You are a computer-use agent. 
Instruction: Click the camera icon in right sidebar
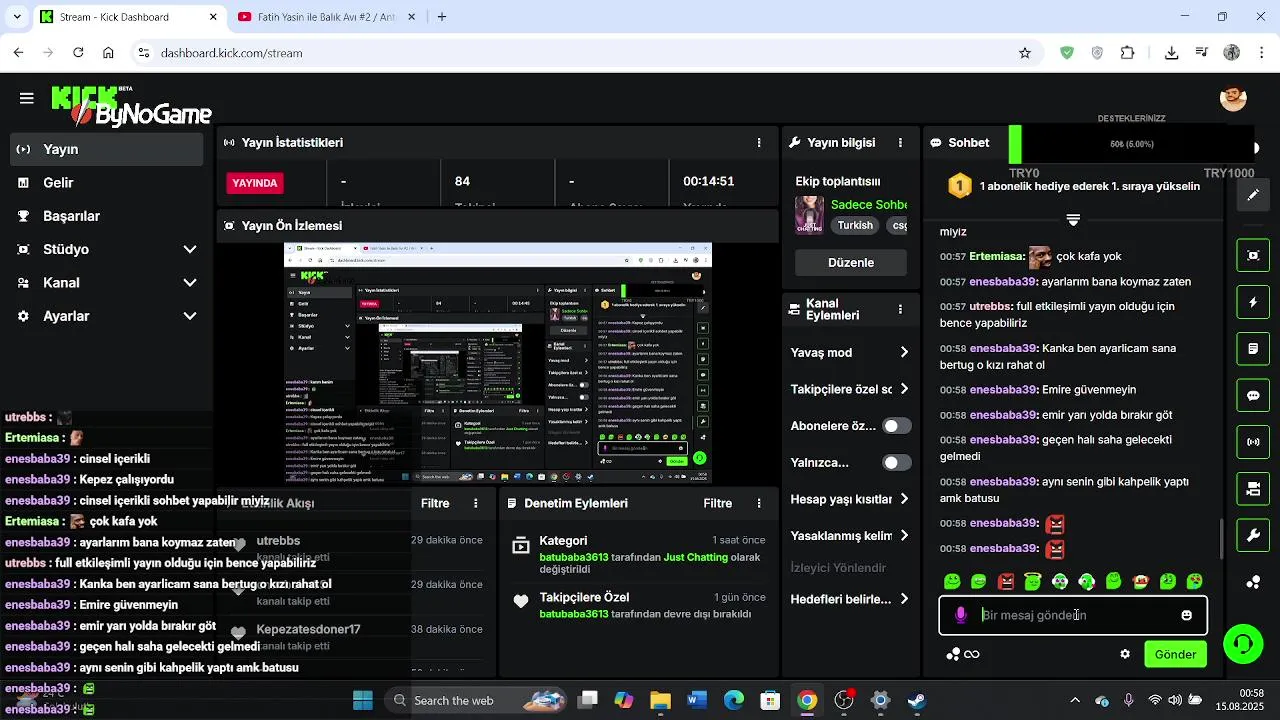coord(1253,489)
